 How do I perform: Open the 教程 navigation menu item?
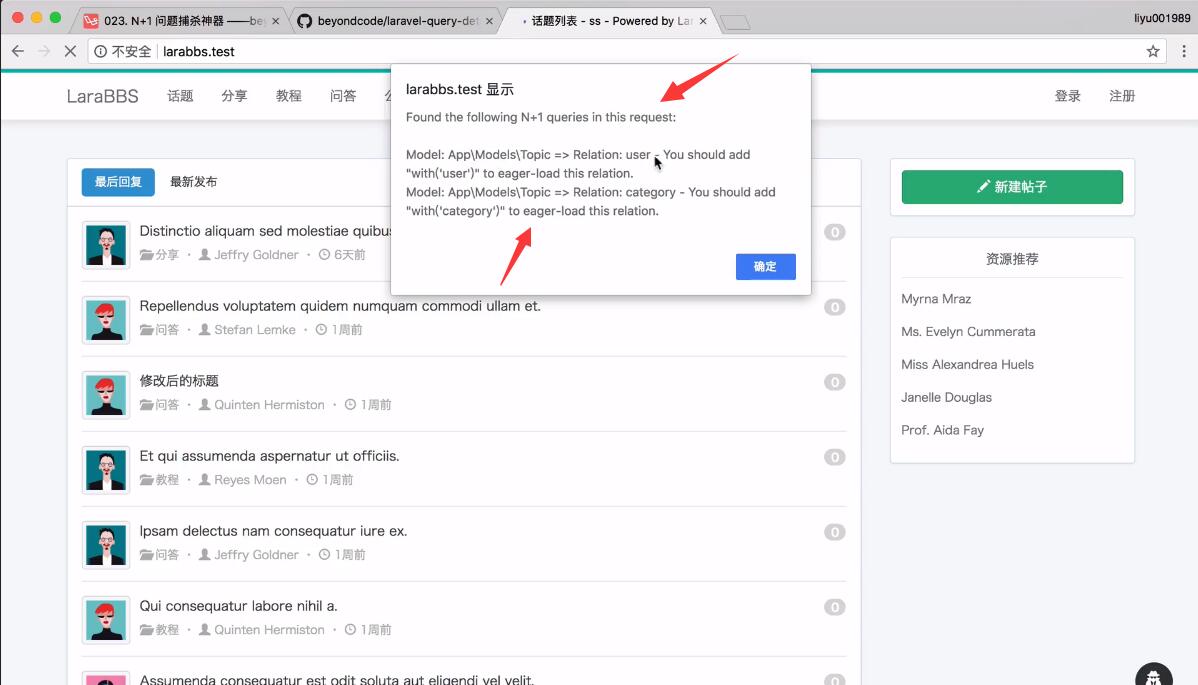pyautogui.click(x=287, y=95)
